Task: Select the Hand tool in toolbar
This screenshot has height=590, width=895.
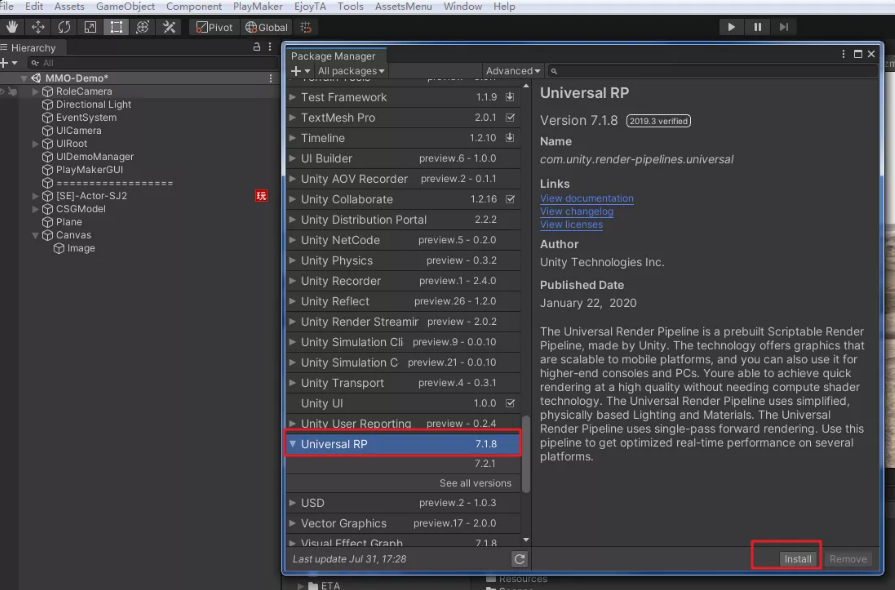Action: click(13, 27)
